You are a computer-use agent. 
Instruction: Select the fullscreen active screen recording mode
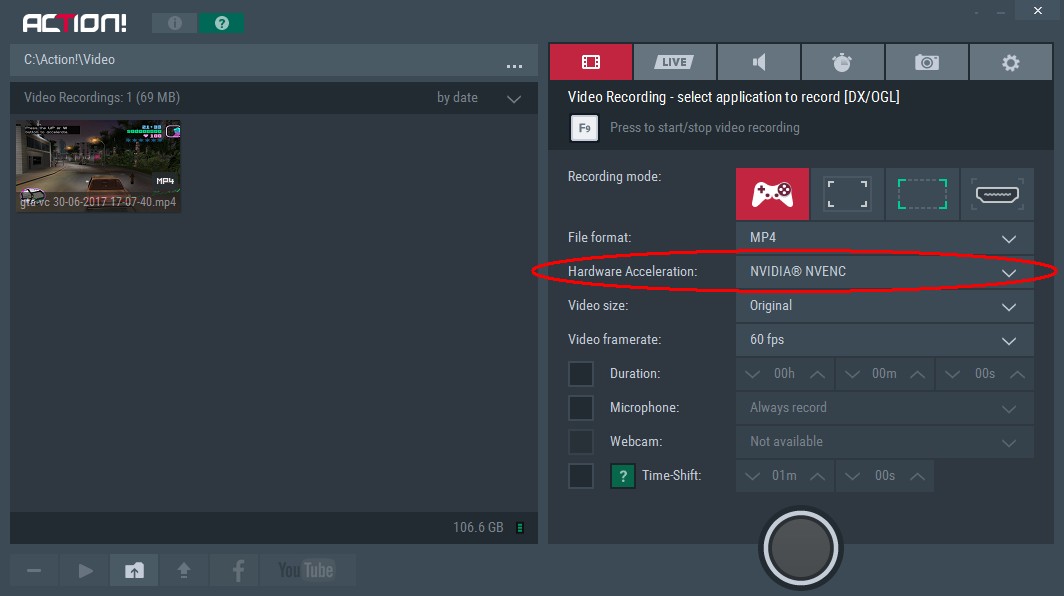(x=847, y=194)
